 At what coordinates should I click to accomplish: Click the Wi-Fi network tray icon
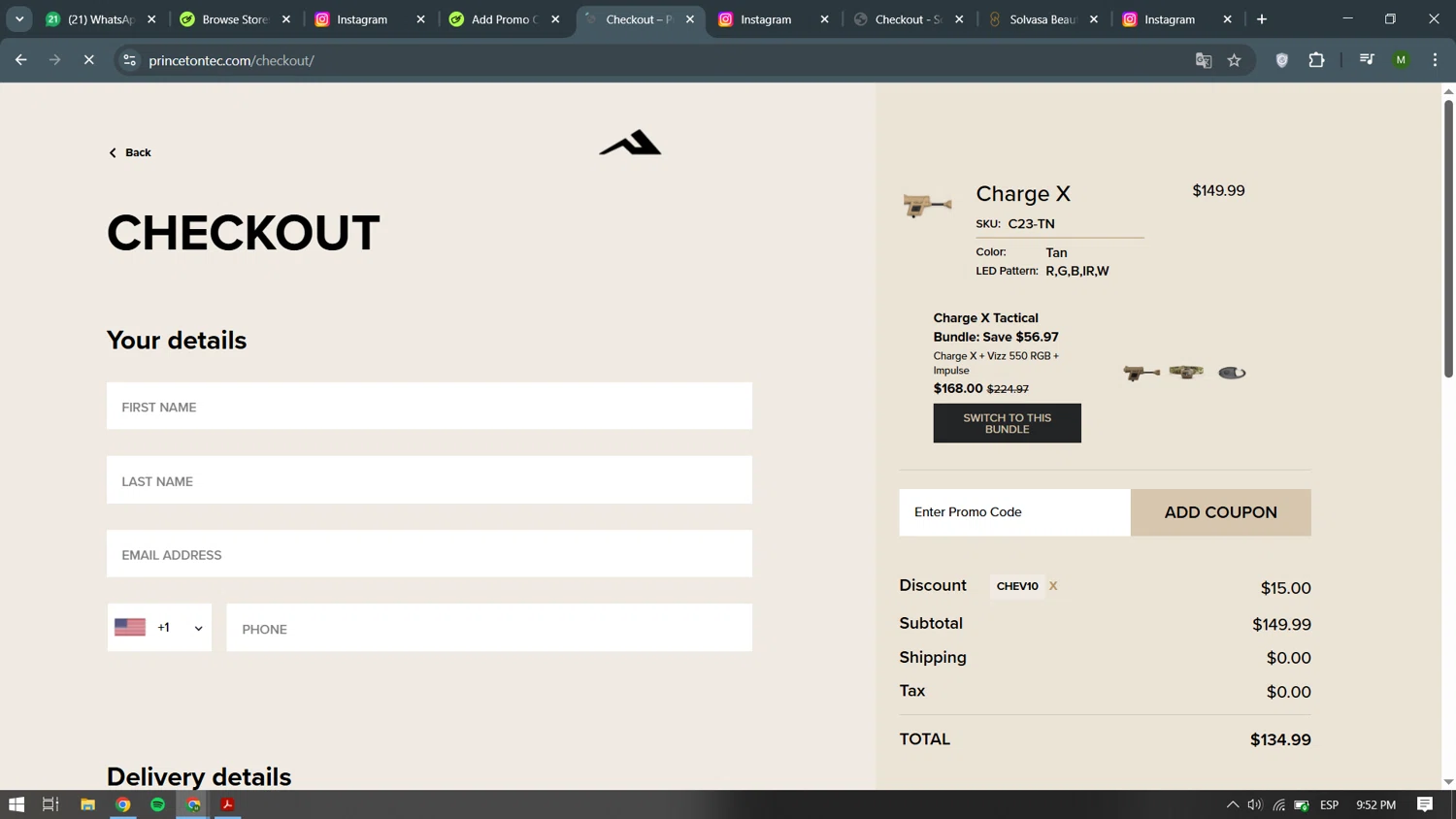point(1279,804)
